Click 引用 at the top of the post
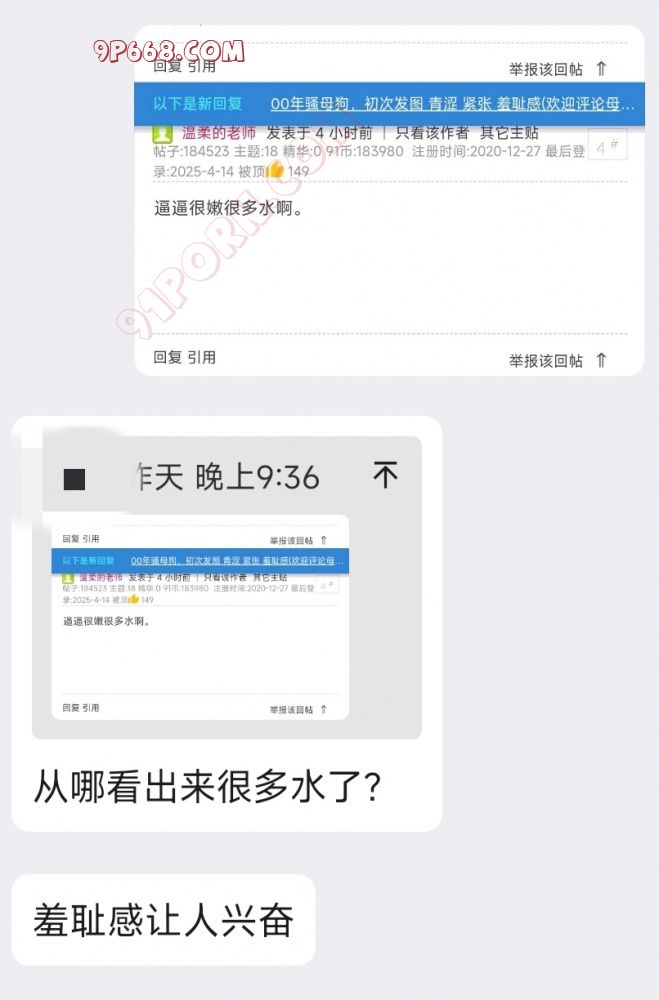The width and height of the screenshot is (659, 1000). pyautogui.click(x=202, y=66)
